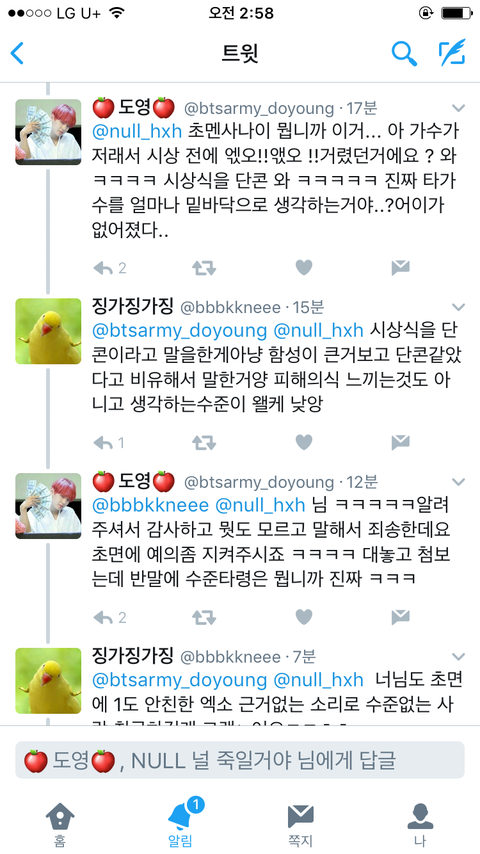Open the compose tweet quill icon
The image size is (480, 854).
[x=452, y=53]
